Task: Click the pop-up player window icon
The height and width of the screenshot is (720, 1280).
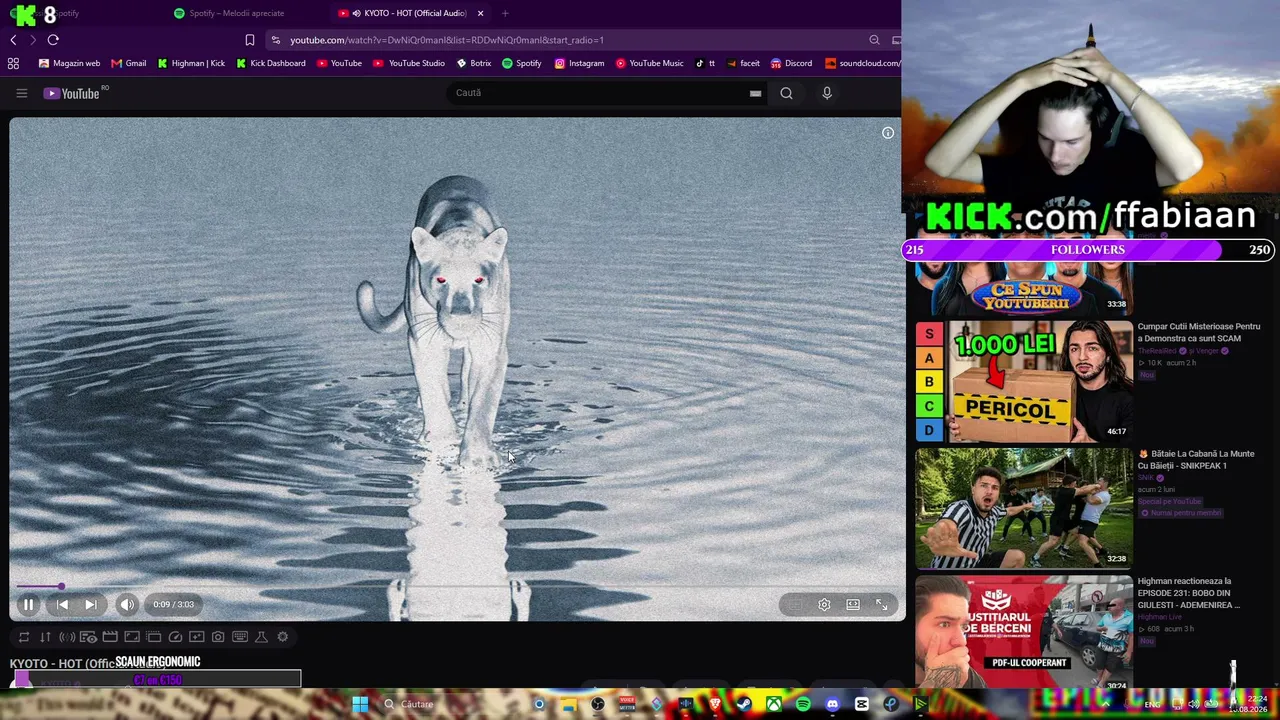Action: tap(154, 637)
